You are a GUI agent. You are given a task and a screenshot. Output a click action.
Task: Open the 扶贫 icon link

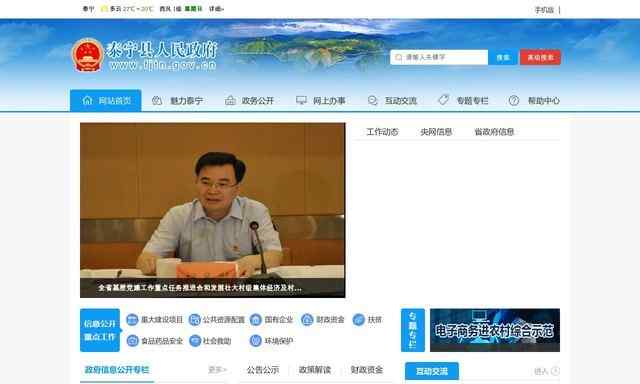(358, 320)
